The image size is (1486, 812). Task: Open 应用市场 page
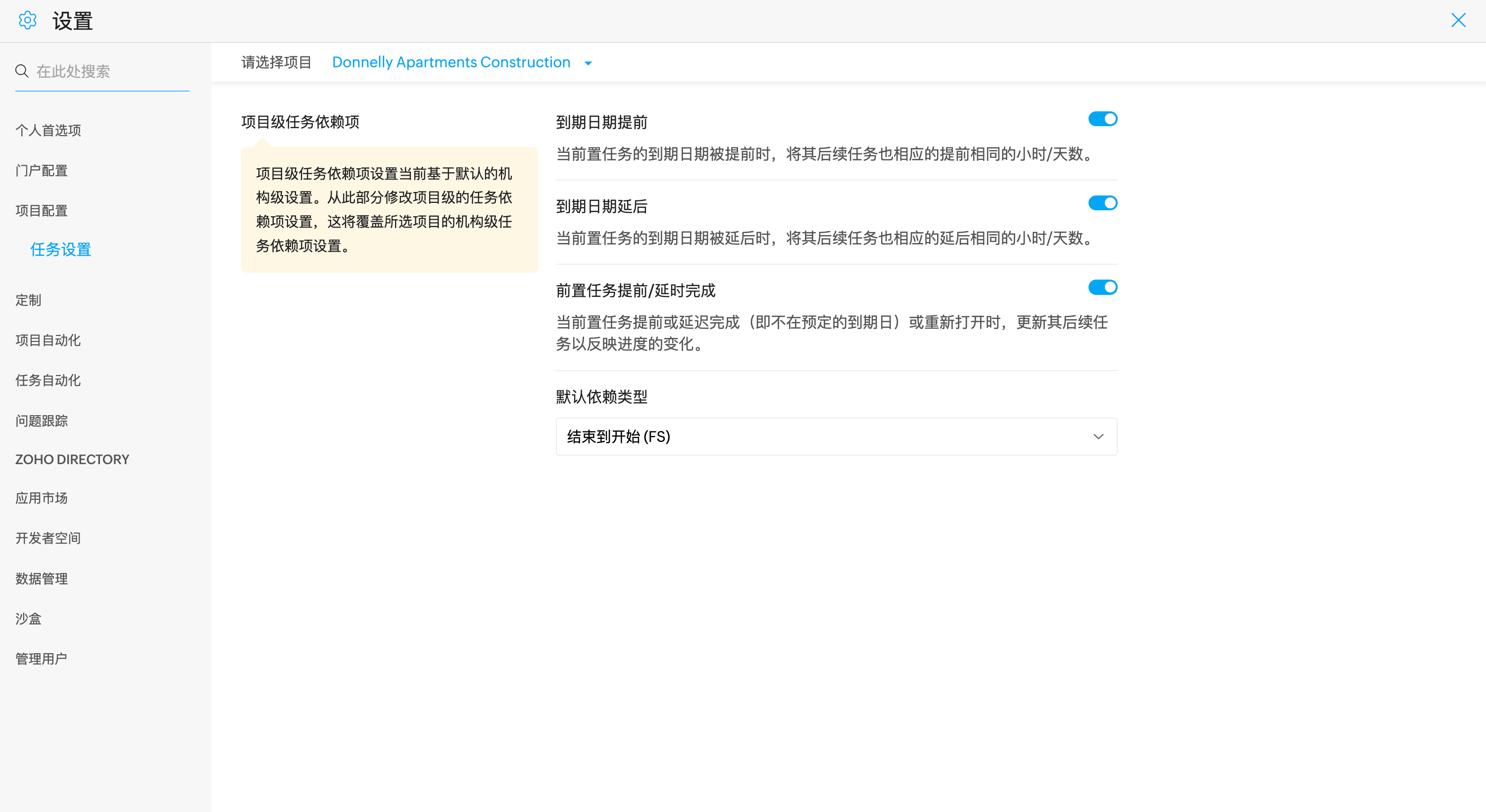click(42, 498)
